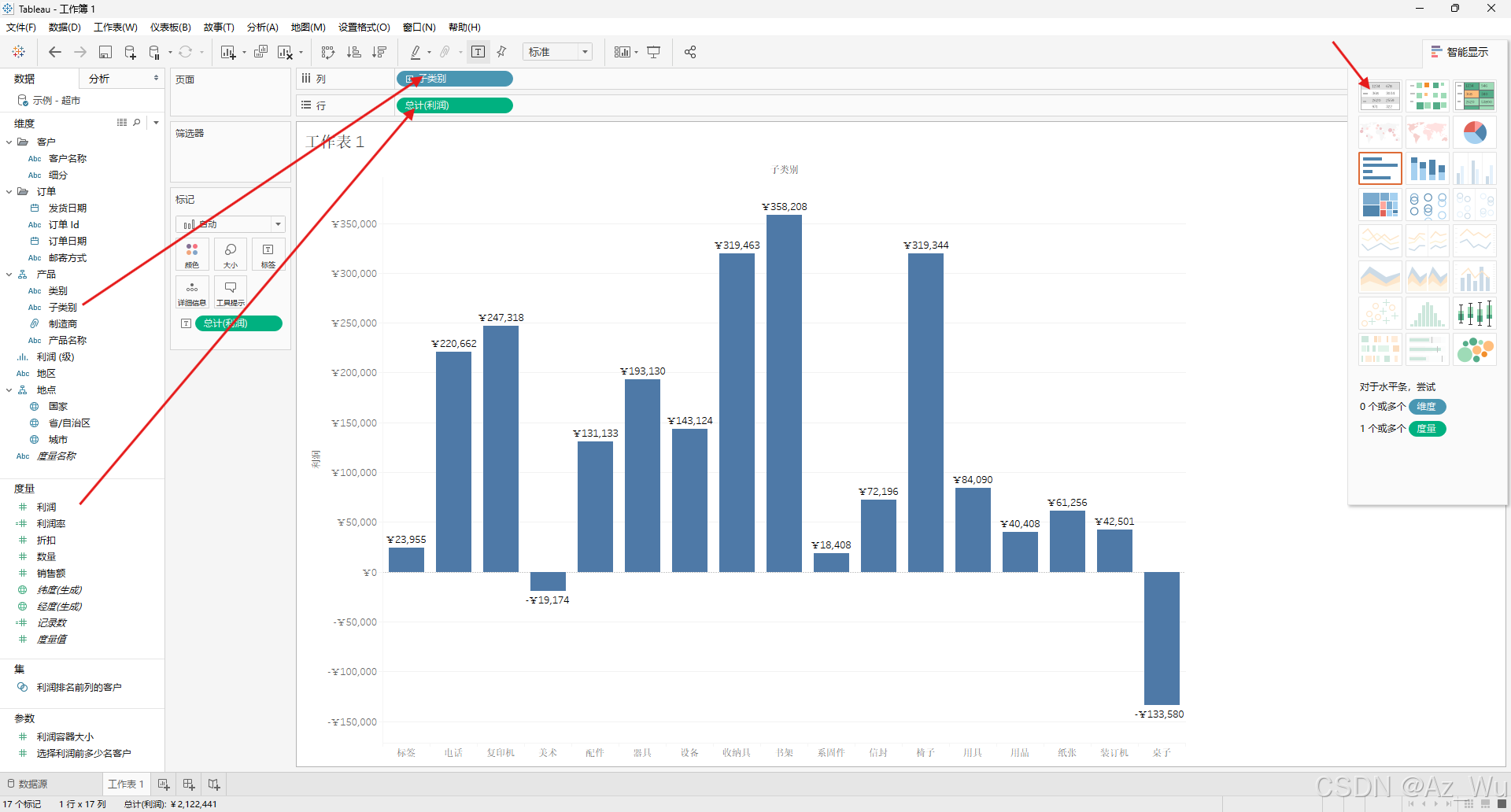Choose box-and-whisker plot in Show Me
1511x812 pixels.
1475,313
